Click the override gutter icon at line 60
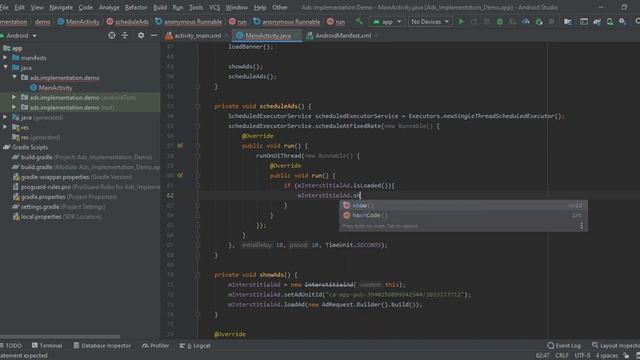The image size is (640, 360). point(180,176)
